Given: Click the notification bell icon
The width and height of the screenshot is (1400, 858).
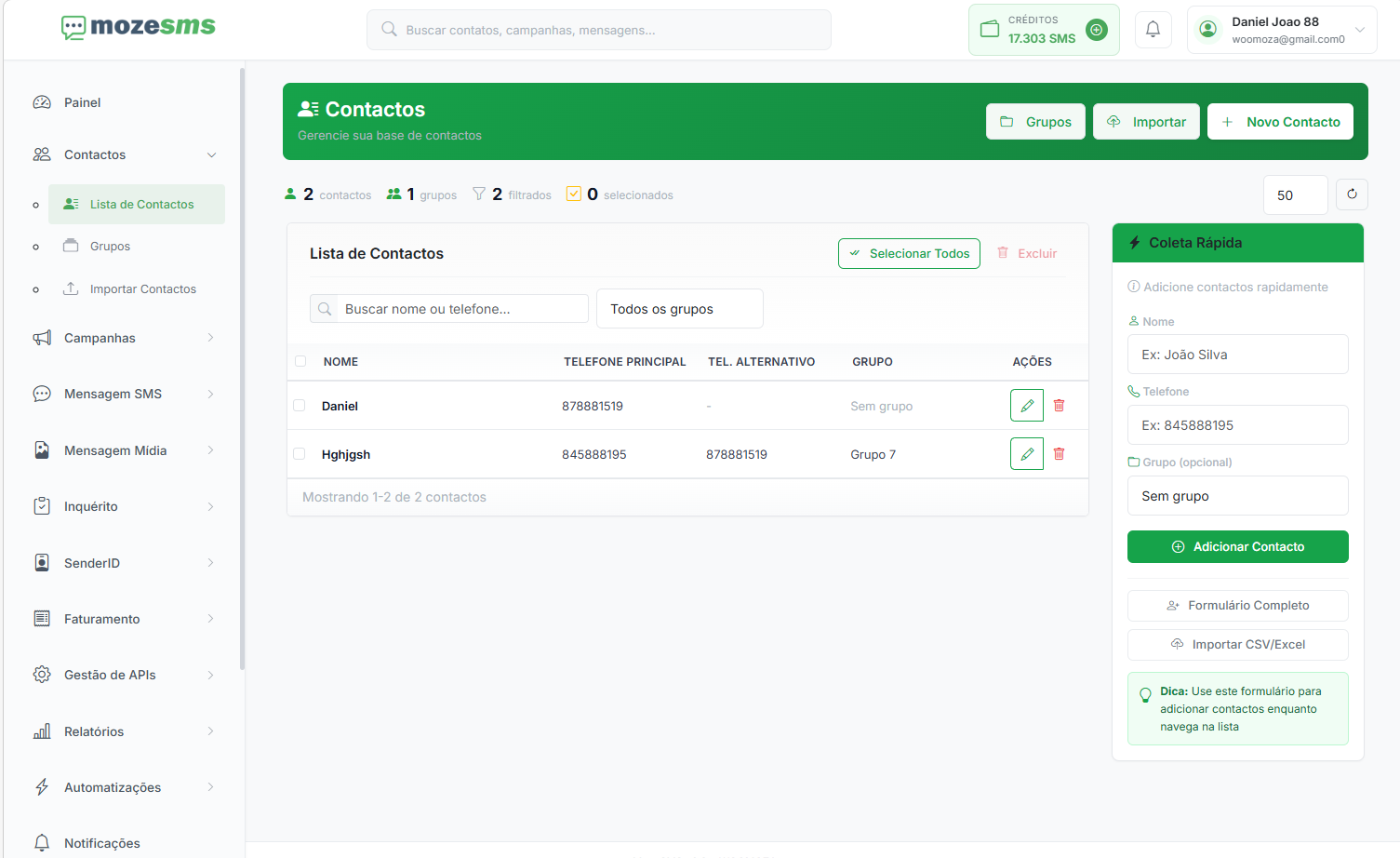Looking at the screenshot, I should [1153, 30].
